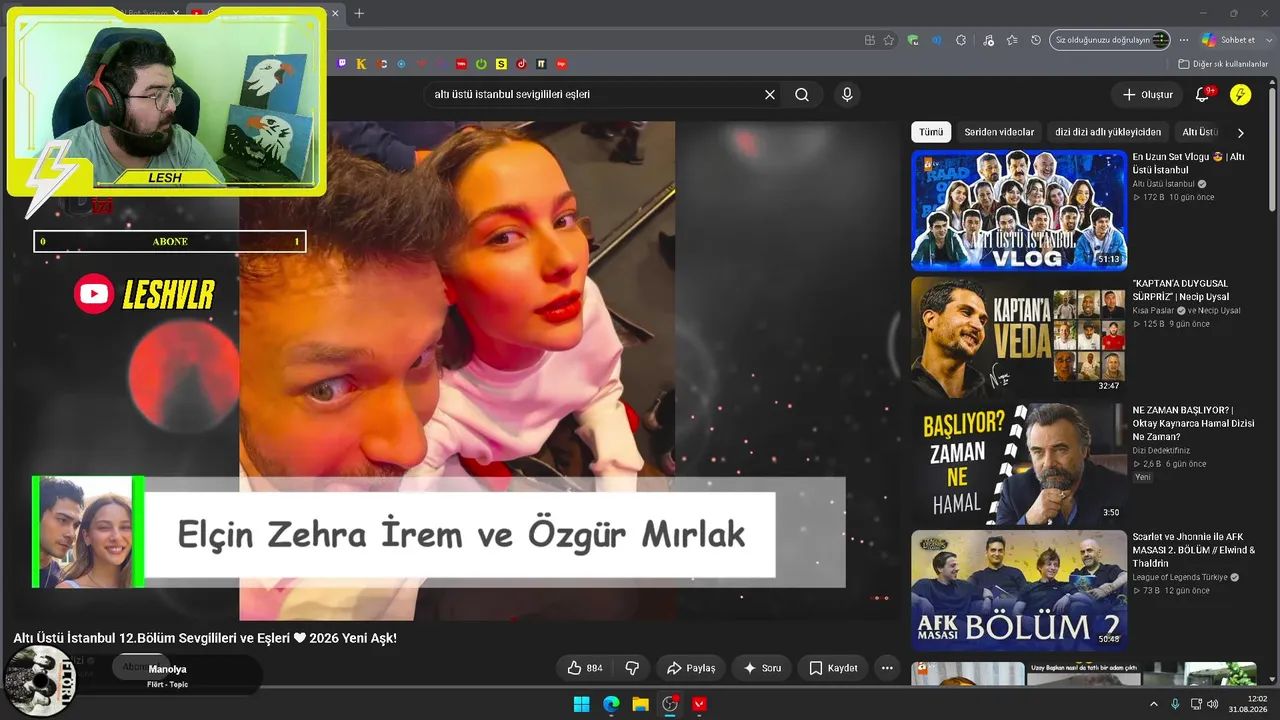Click the video title below the player
The height and width of the screenshot is (720, 1280).
(205, 638)
